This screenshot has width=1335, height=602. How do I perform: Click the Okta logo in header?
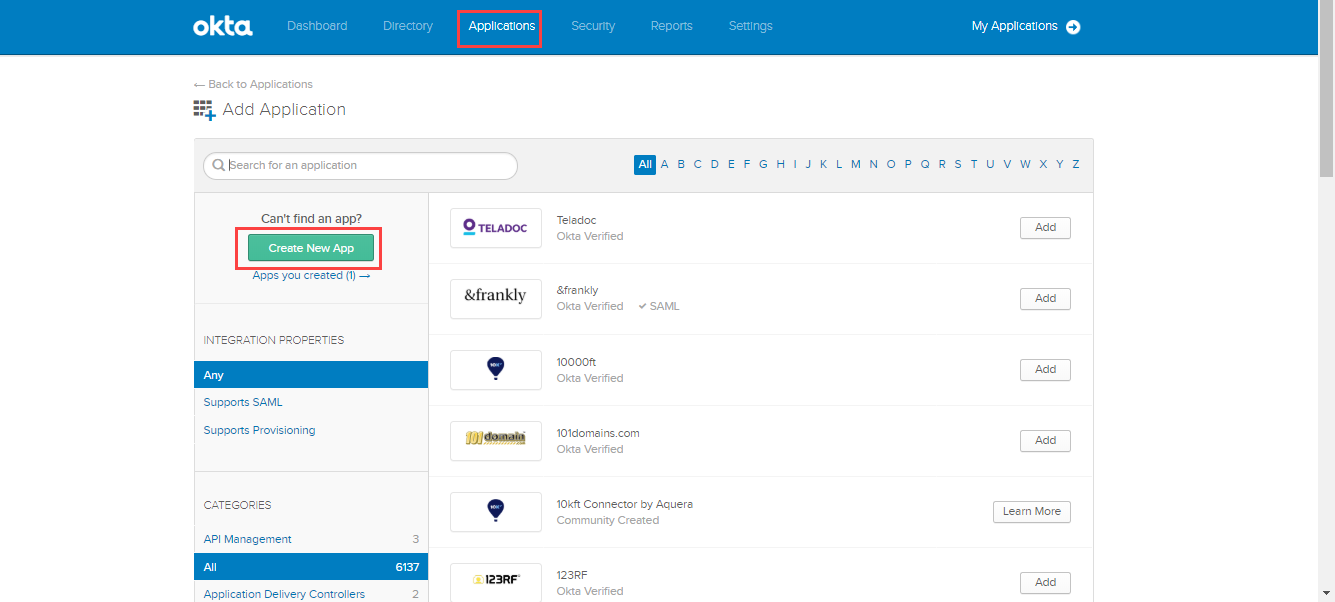222,26
